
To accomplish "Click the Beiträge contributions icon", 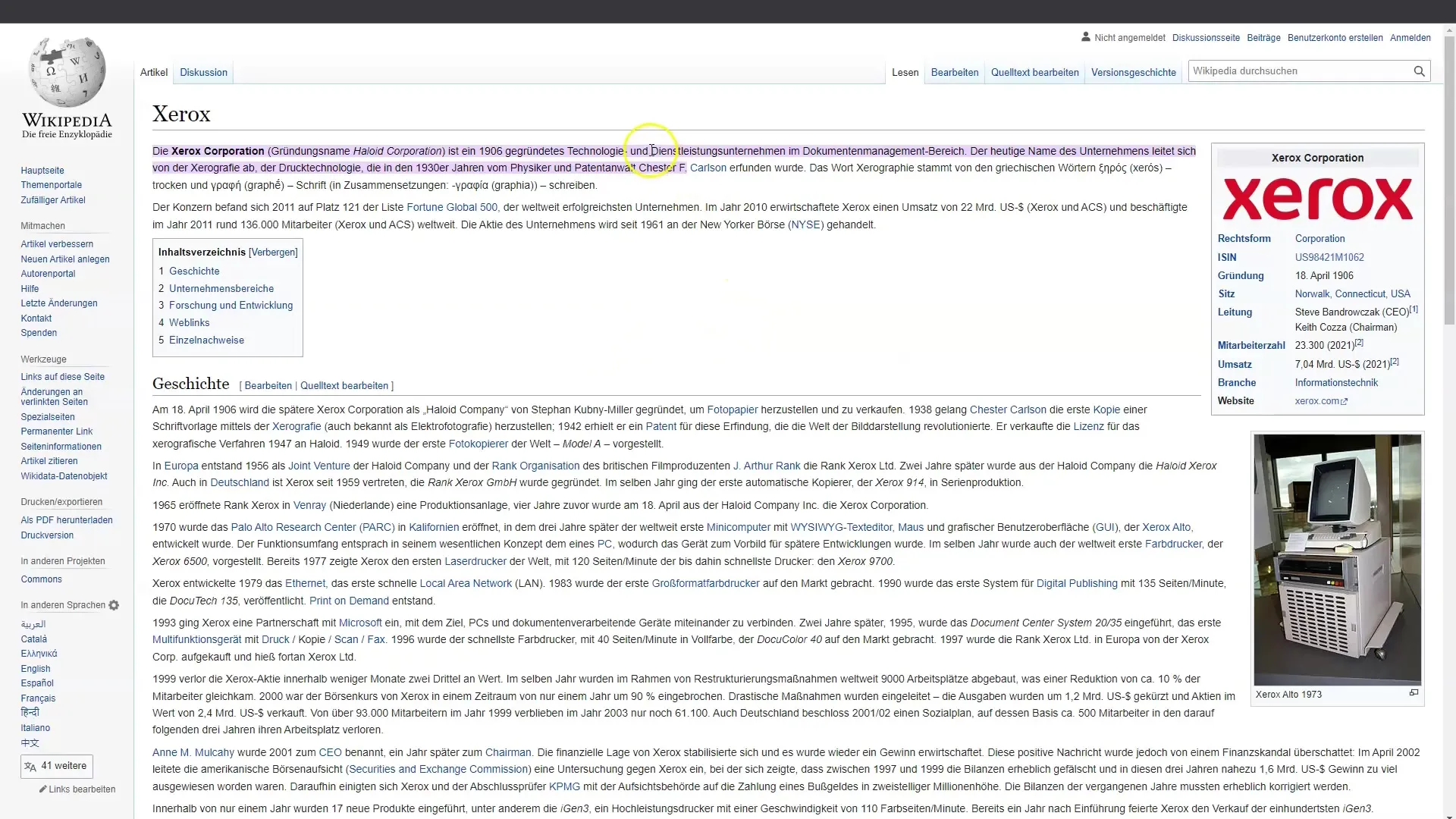I will pyautogui.click(x=1263, y=37).
